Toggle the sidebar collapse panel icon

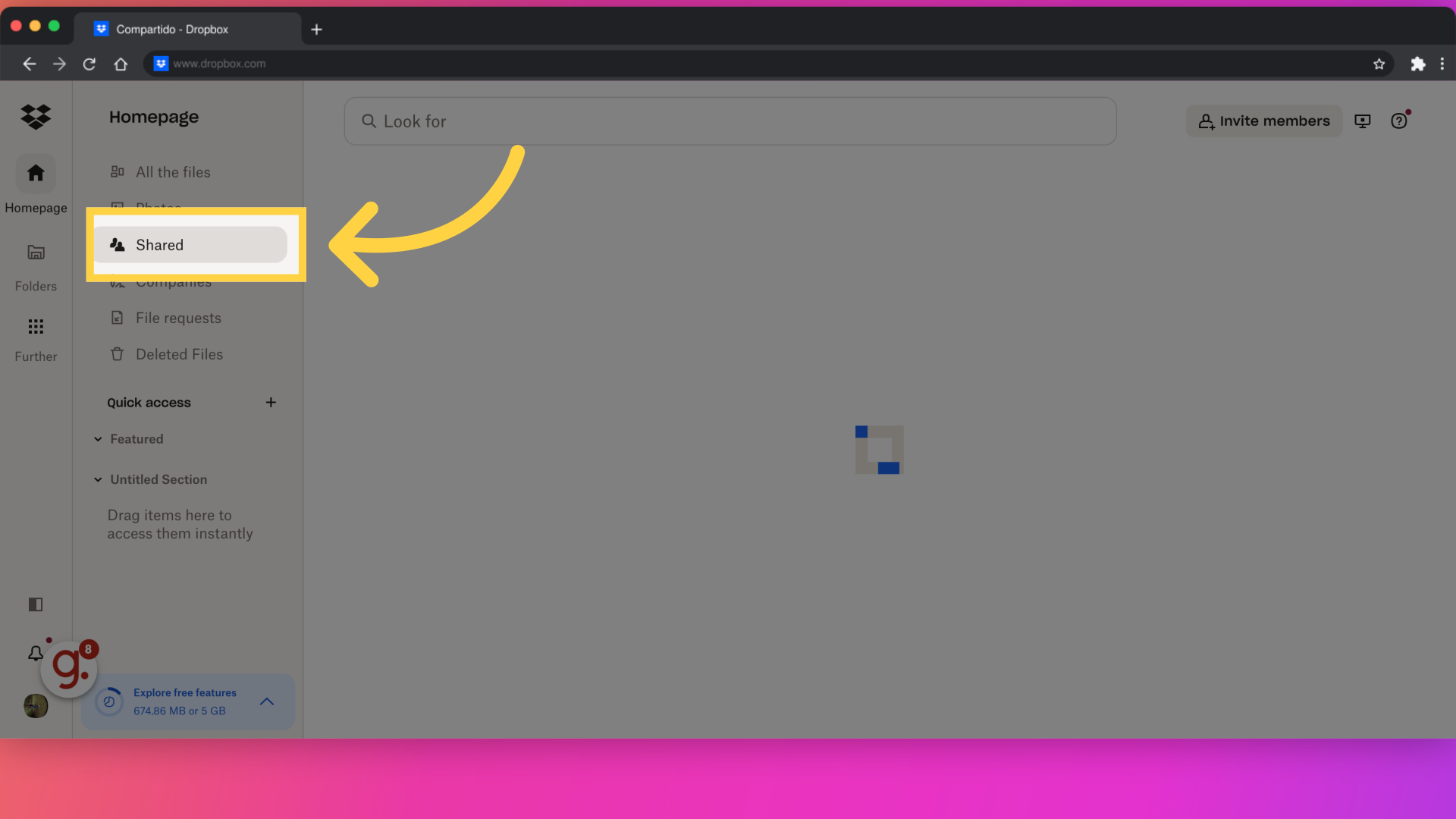tap(35, 604)
